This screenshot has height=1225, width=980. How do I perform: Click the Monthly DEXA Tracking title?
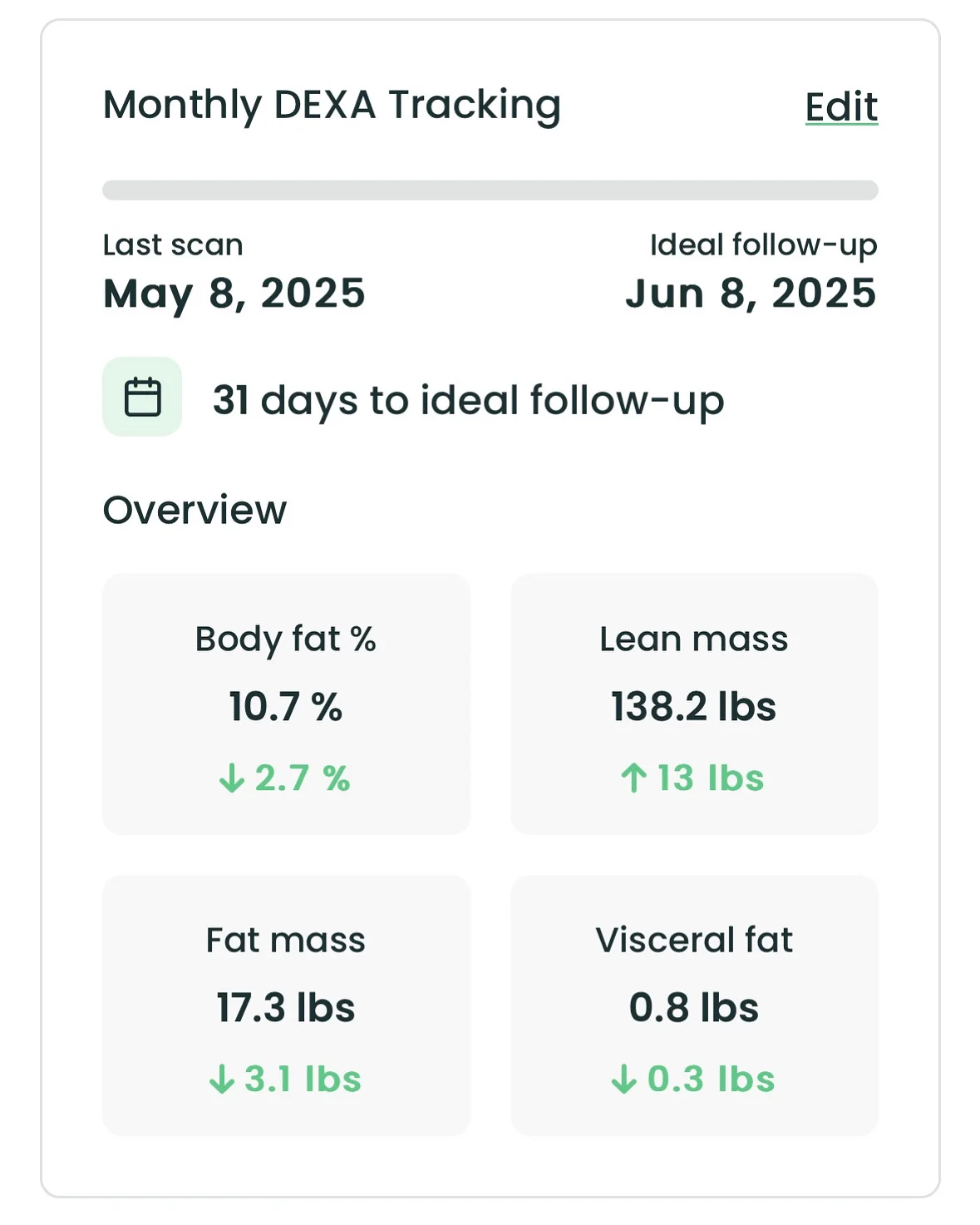coord(332,106)
